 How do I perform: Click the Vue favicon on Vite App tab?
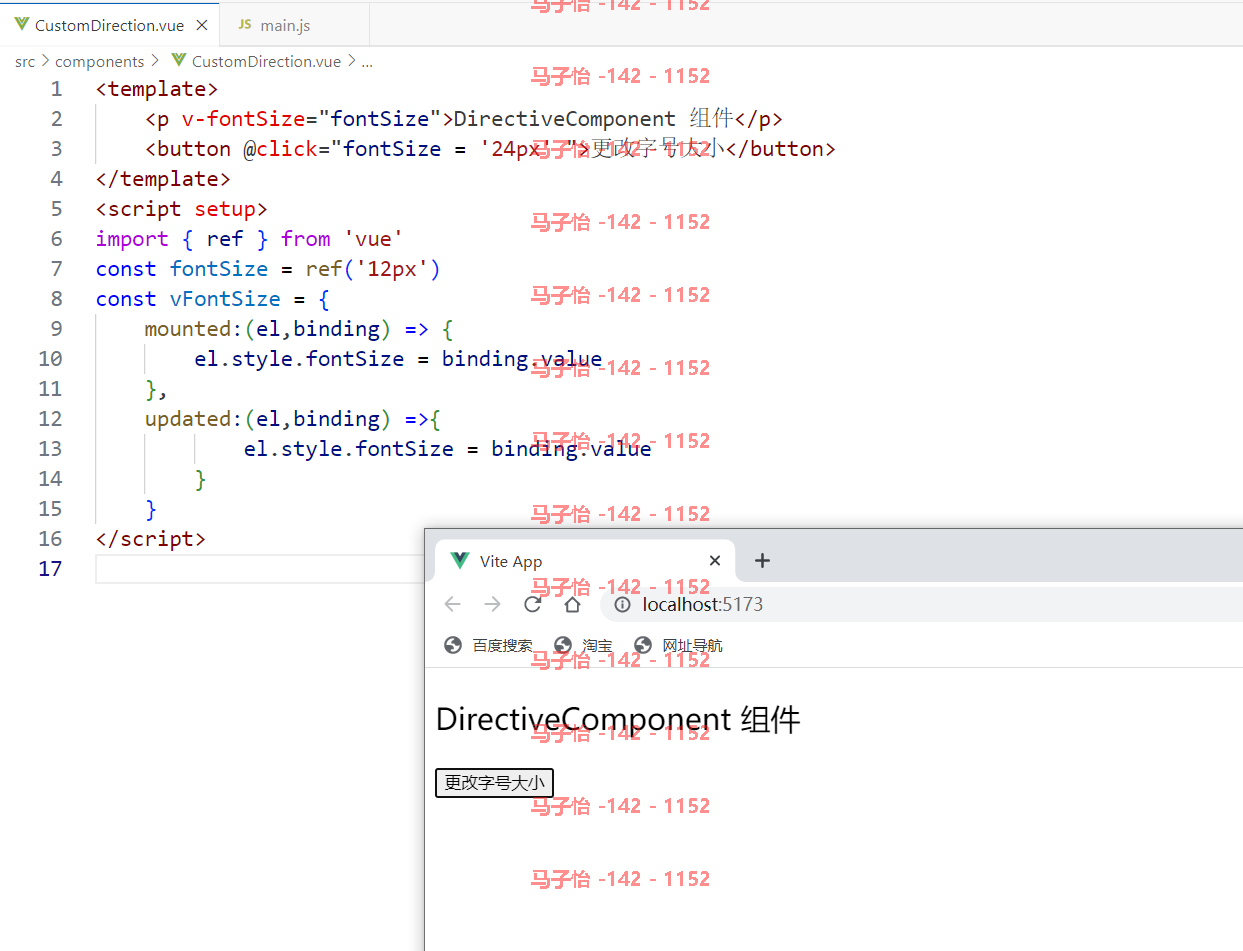pos(460,561)
